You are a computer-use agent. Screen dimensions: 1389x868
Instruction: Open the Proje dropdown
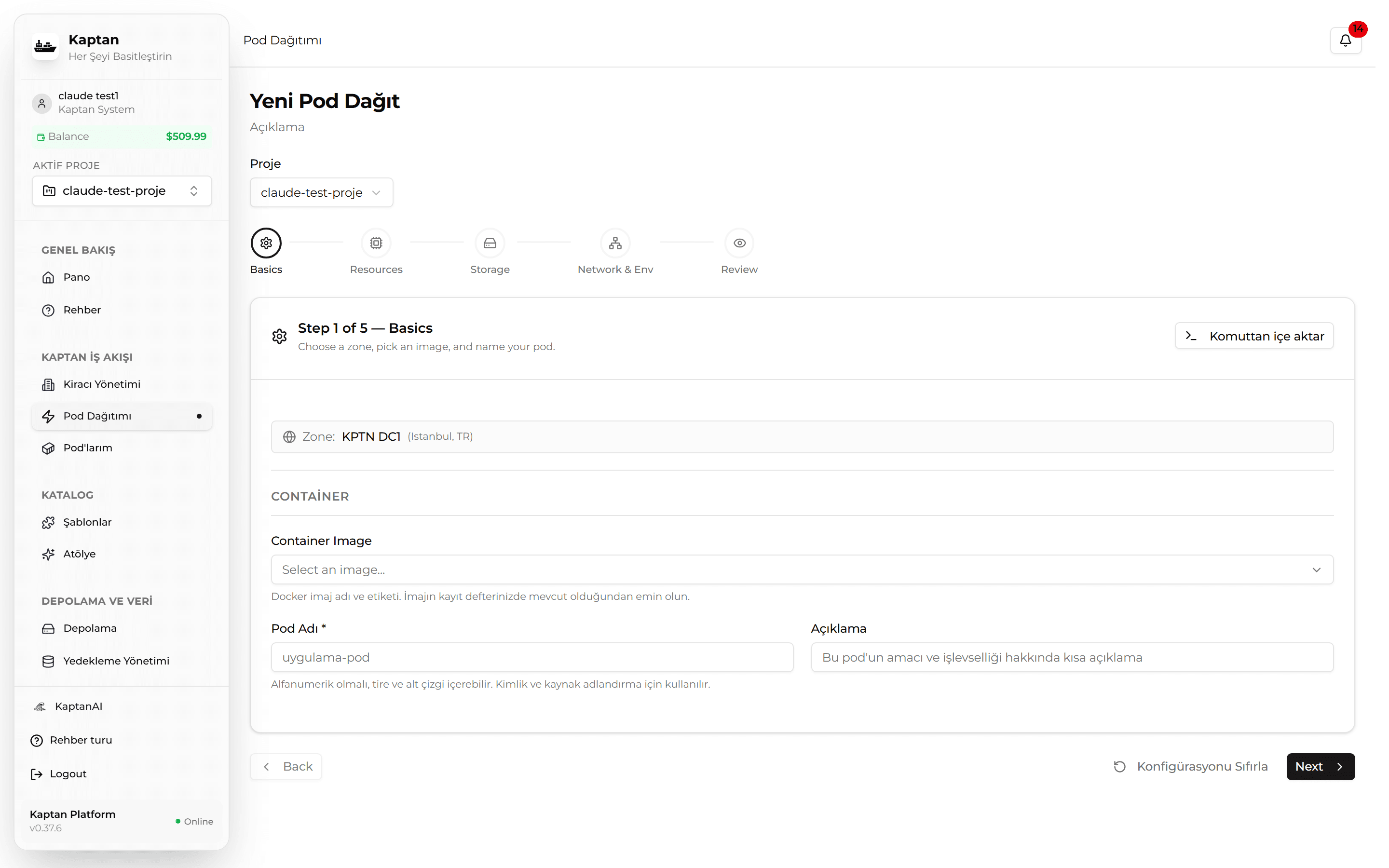click(x=321, y=192)
